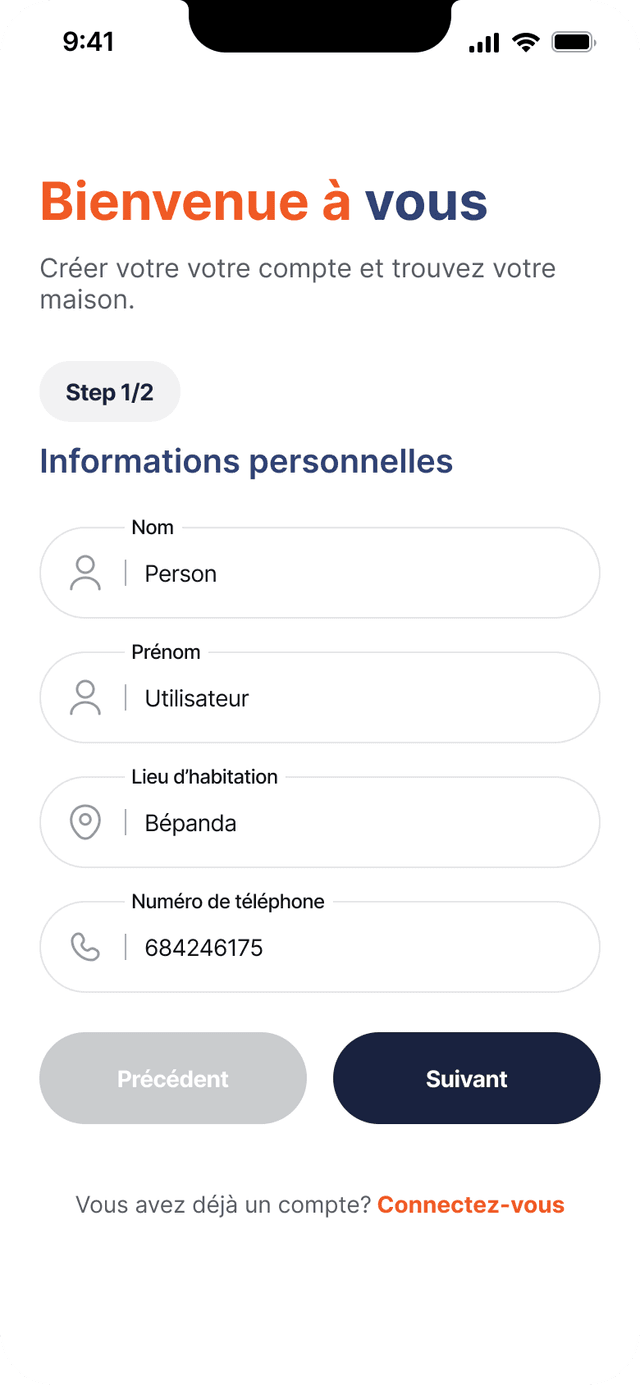Tap the Wi-Fi status icon

[525, 42]
